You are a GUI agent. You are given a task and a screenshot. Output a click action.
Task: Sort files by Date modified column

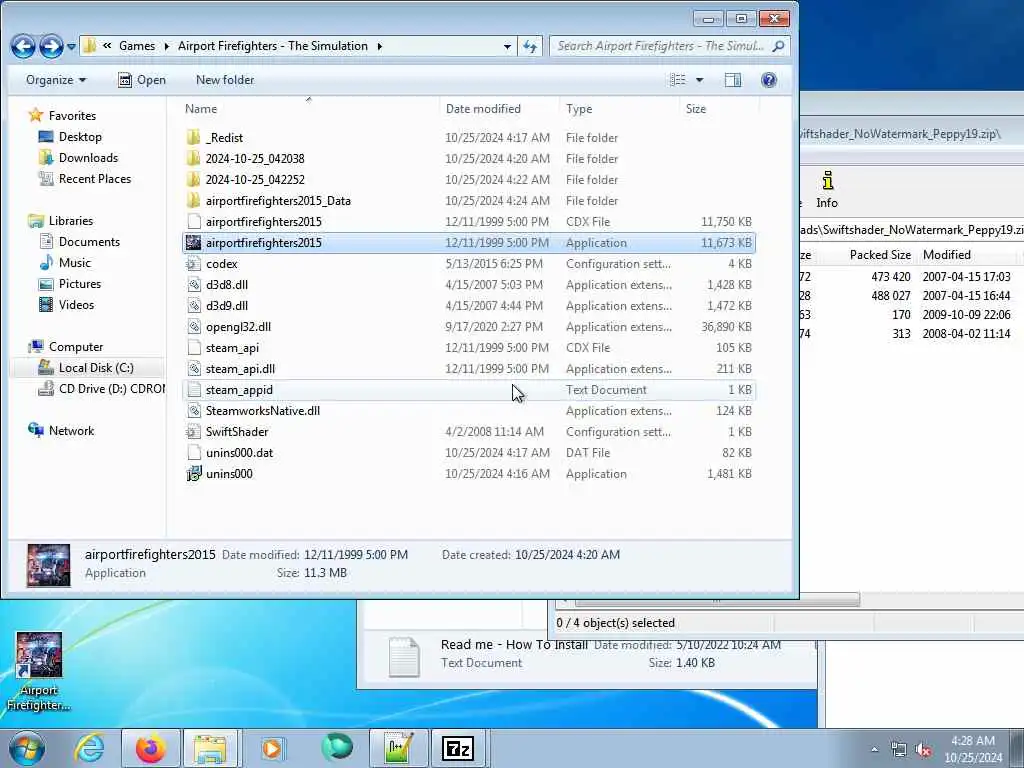[483, 109]
